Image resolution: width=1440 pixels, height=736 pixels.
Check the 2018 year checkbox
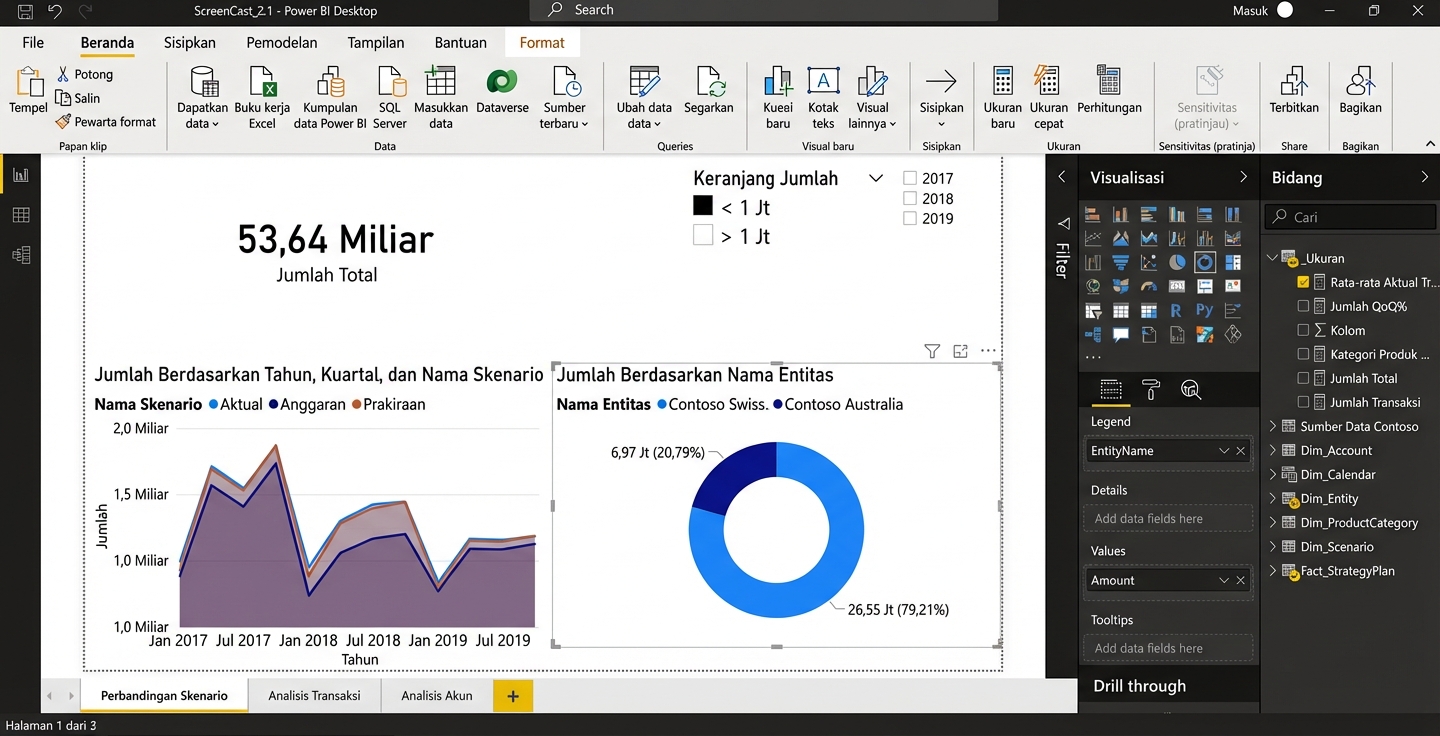pyautogui.click(x=910, y=199)
